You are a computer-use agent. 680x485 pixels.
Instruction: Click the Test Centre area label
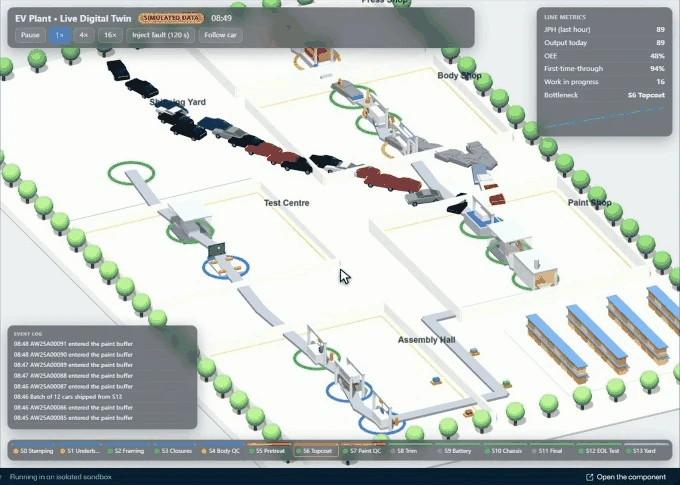(x=287, y=203)
